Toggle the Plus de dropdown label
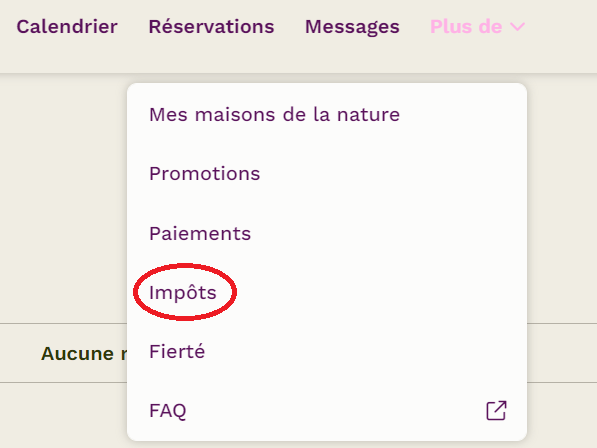 (x=466, y=27)
